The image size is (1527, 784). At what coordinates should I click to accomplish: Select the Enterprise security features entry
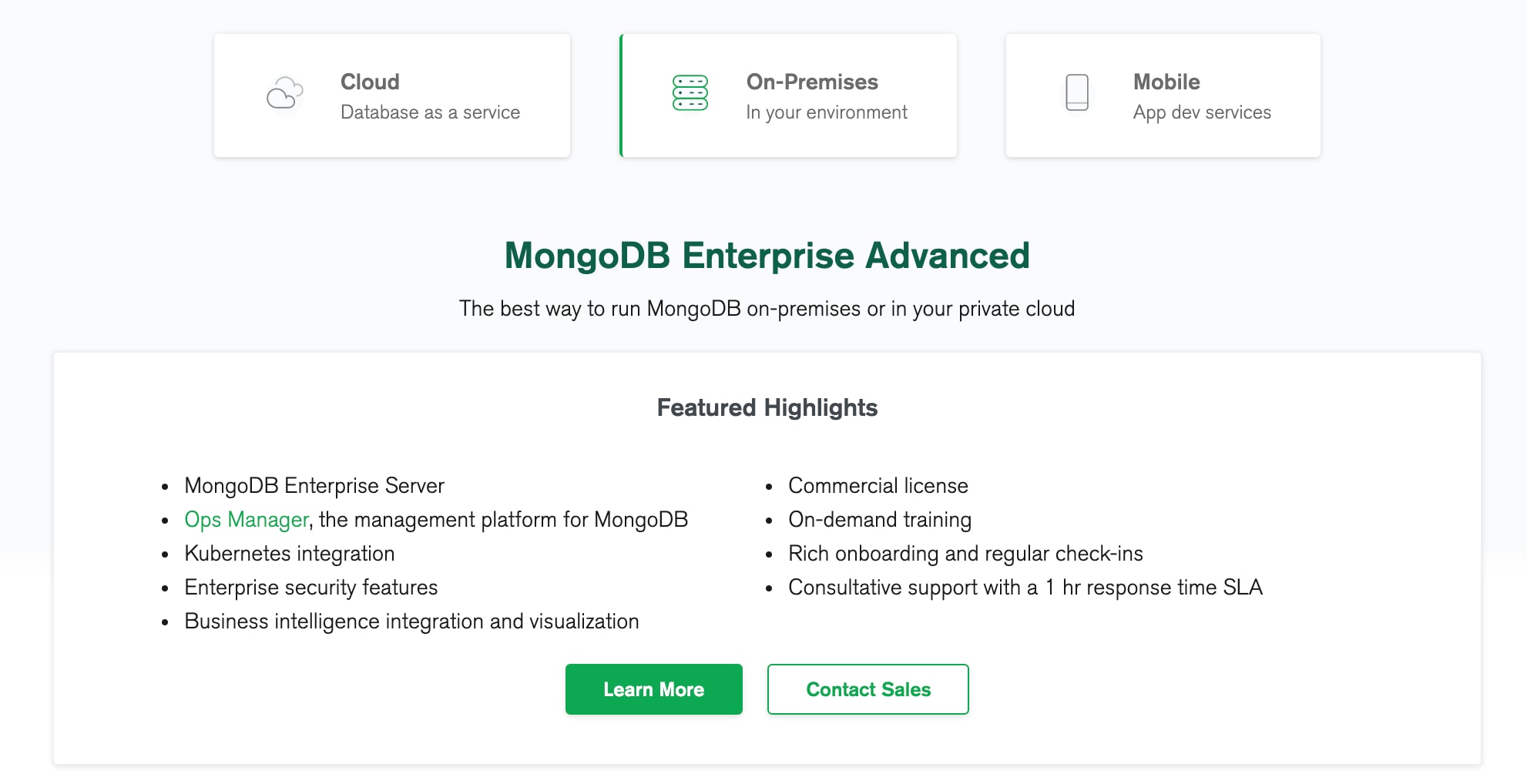(310, 587)
